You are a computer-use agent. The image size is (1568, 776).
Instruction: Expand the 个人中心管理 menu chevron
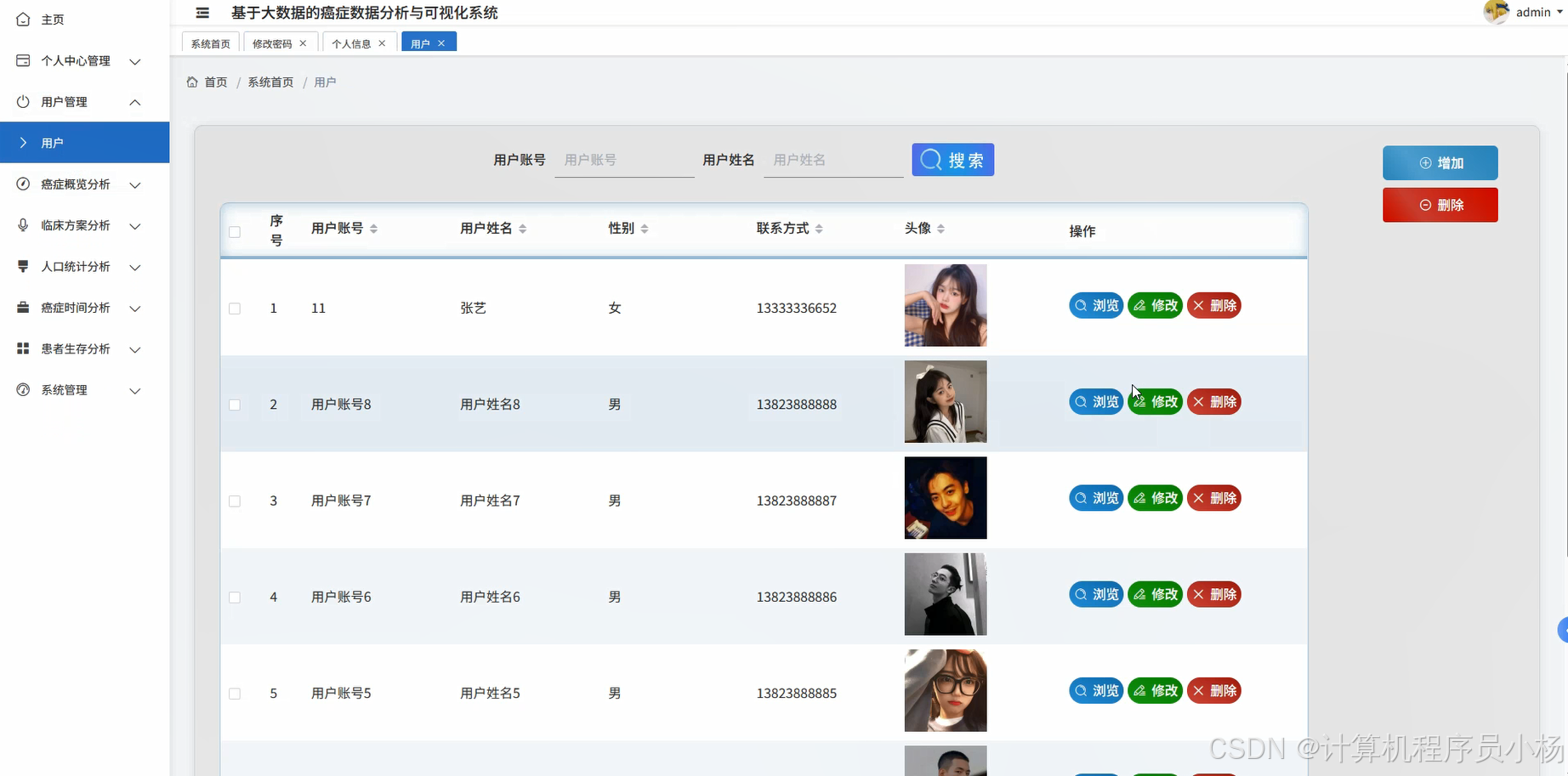[135, 61]
